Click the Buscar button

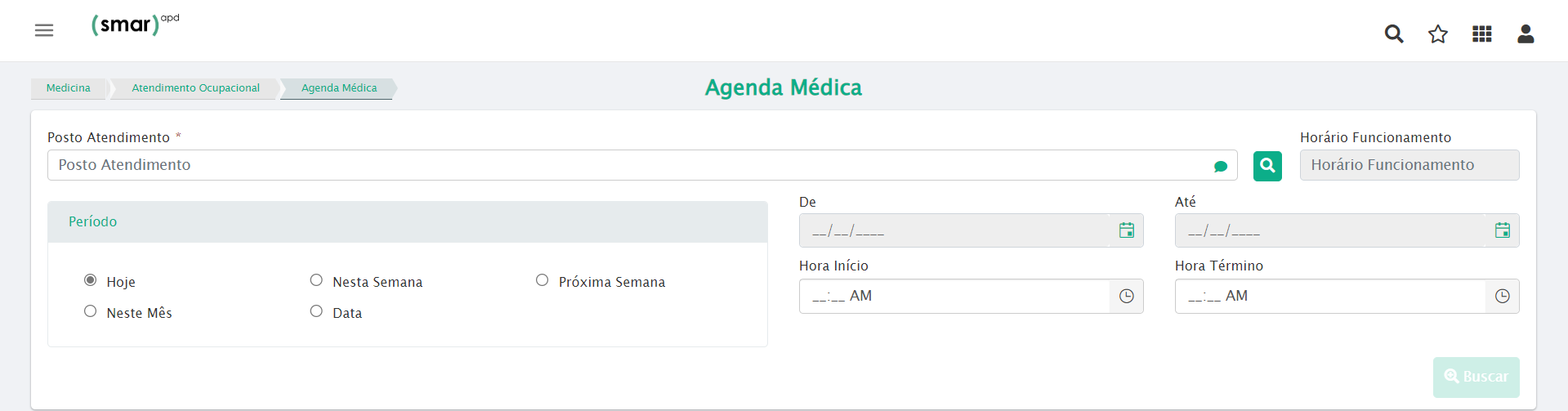click(x=1476, y=377)
